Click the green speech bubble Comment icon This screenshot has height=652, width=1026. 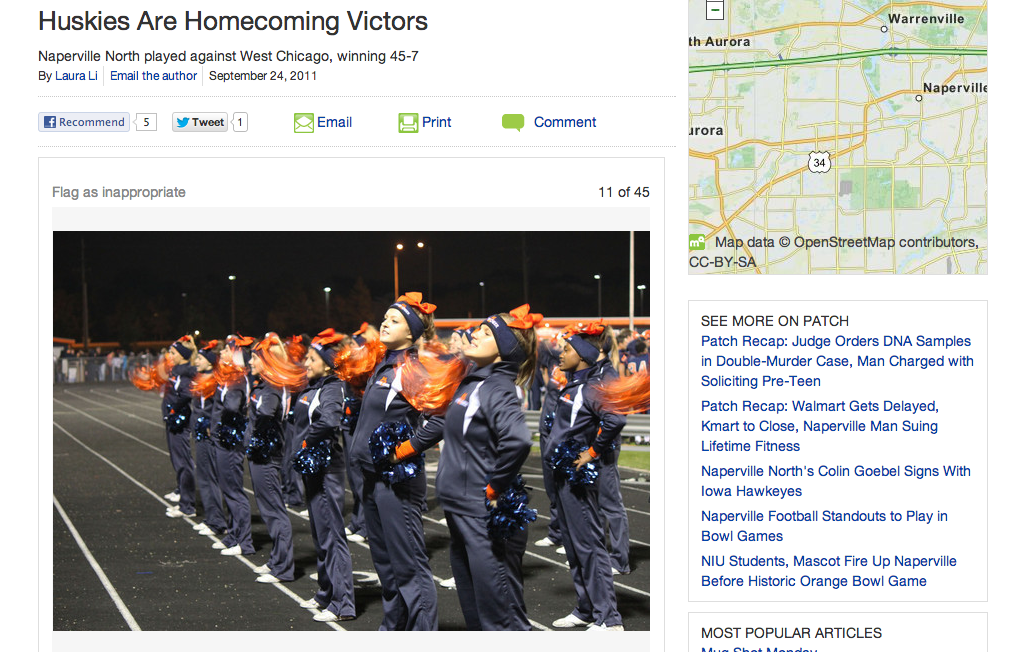tap(513, 122)
